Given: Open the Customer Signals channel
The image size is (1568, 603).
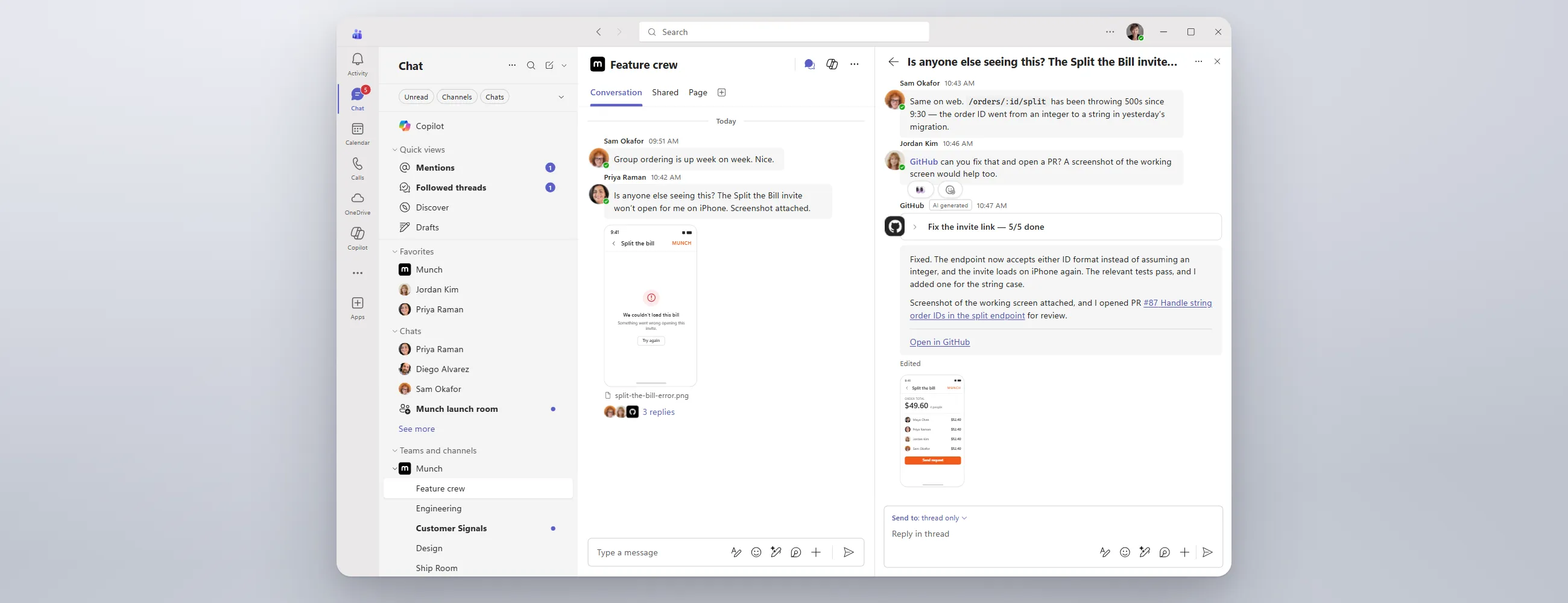Looking at the screenshot, I should point(478,528).
